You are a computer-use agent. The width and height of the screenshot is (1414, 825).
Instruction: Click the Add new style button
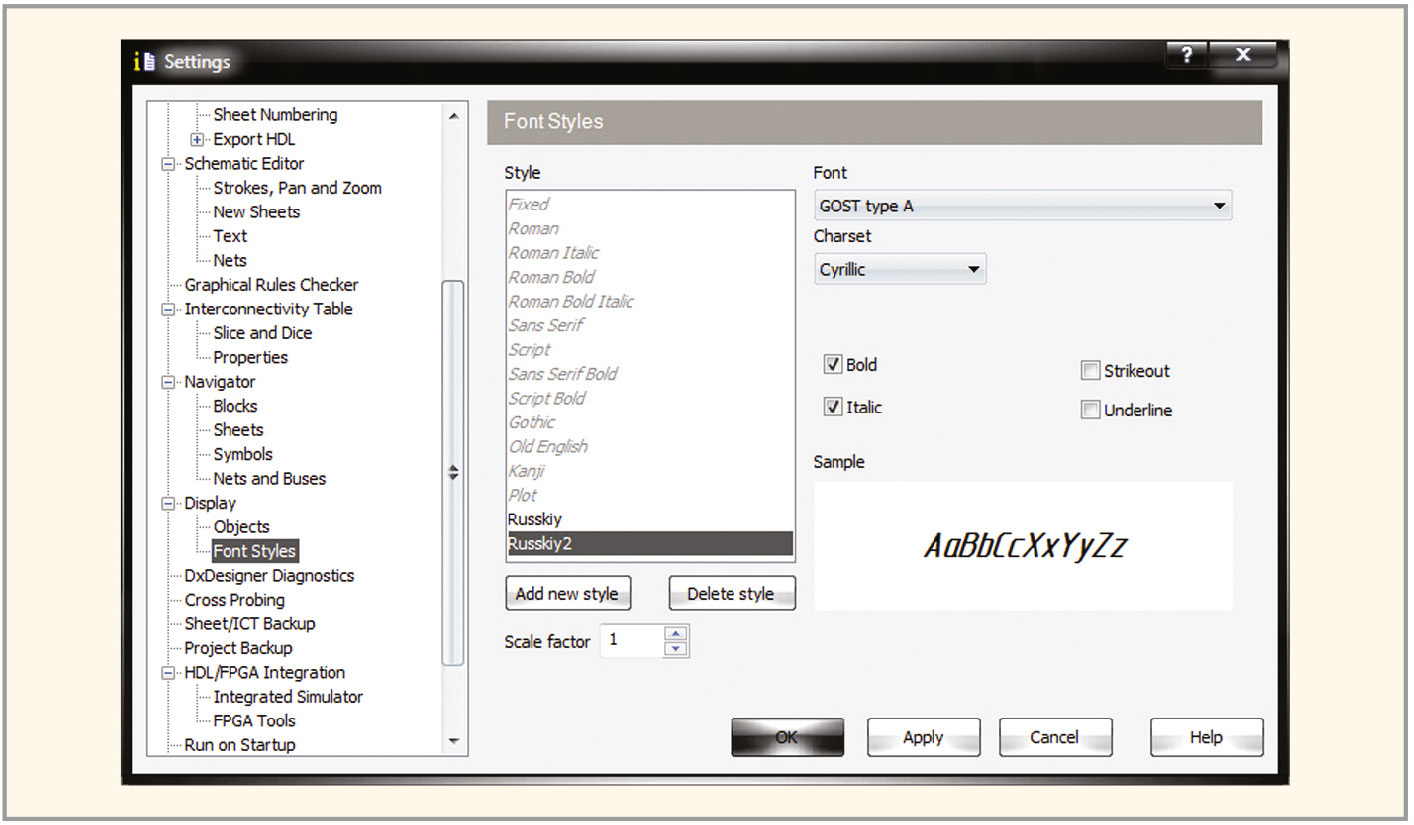coord(566,594)
